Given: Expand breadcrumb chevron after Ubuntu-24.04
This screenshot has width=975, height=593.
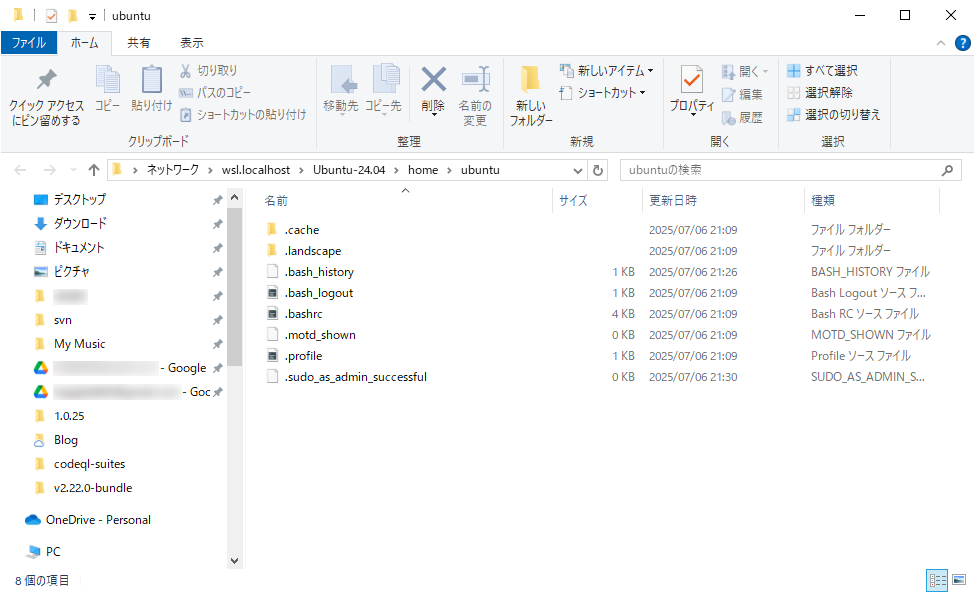Looking at the screenshot, I should pyautogui.click(x=397, y=170).
